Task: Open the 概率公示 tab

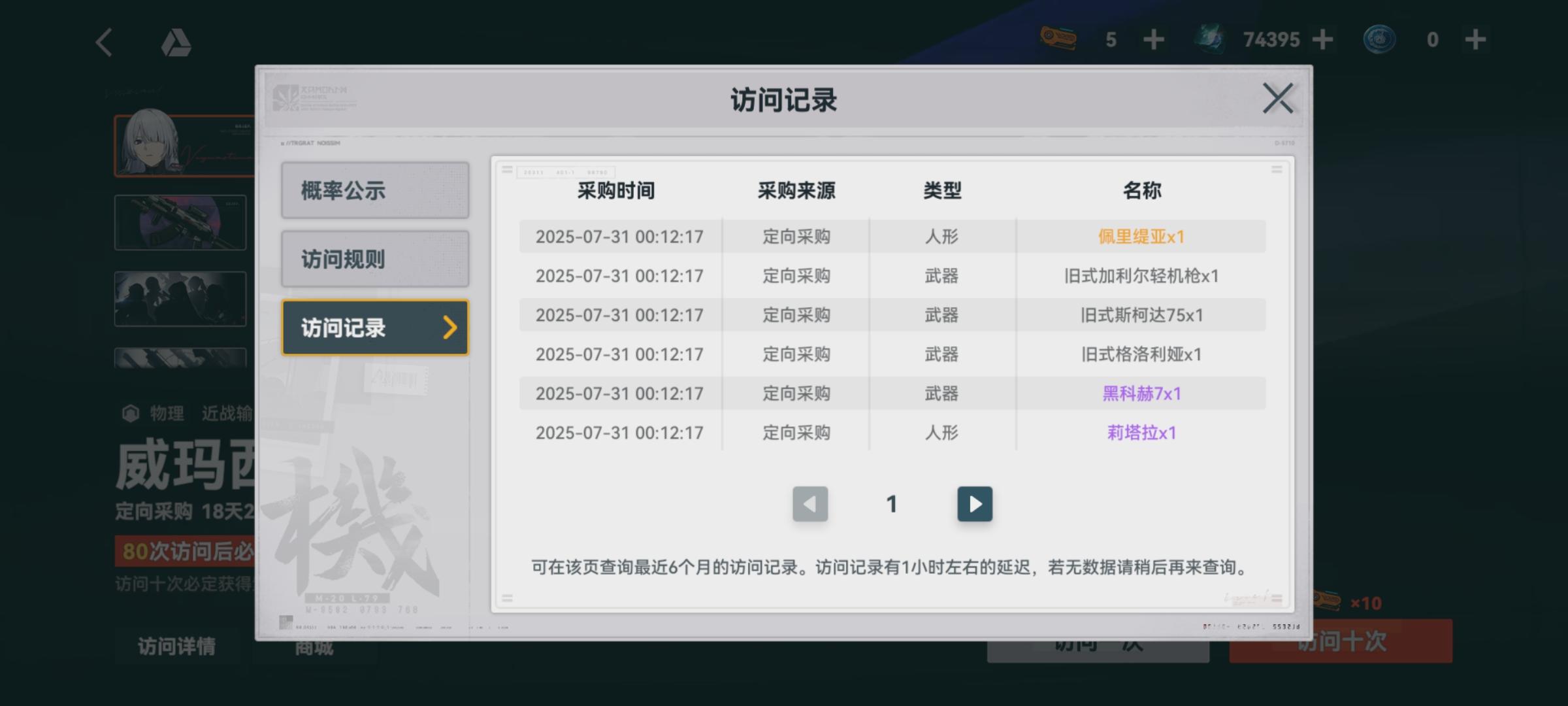Action: [375, 190]
